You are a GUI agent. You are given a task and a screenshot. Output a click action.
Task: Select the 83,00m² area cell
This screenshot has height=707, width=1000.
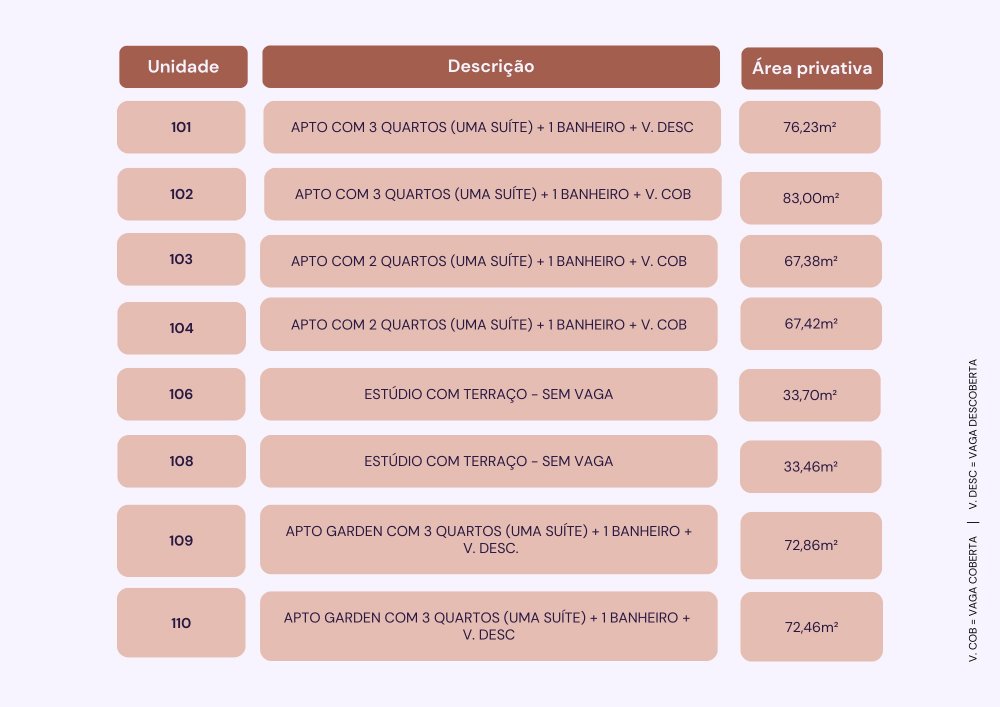pyautogui.click(x=810, y=198)
